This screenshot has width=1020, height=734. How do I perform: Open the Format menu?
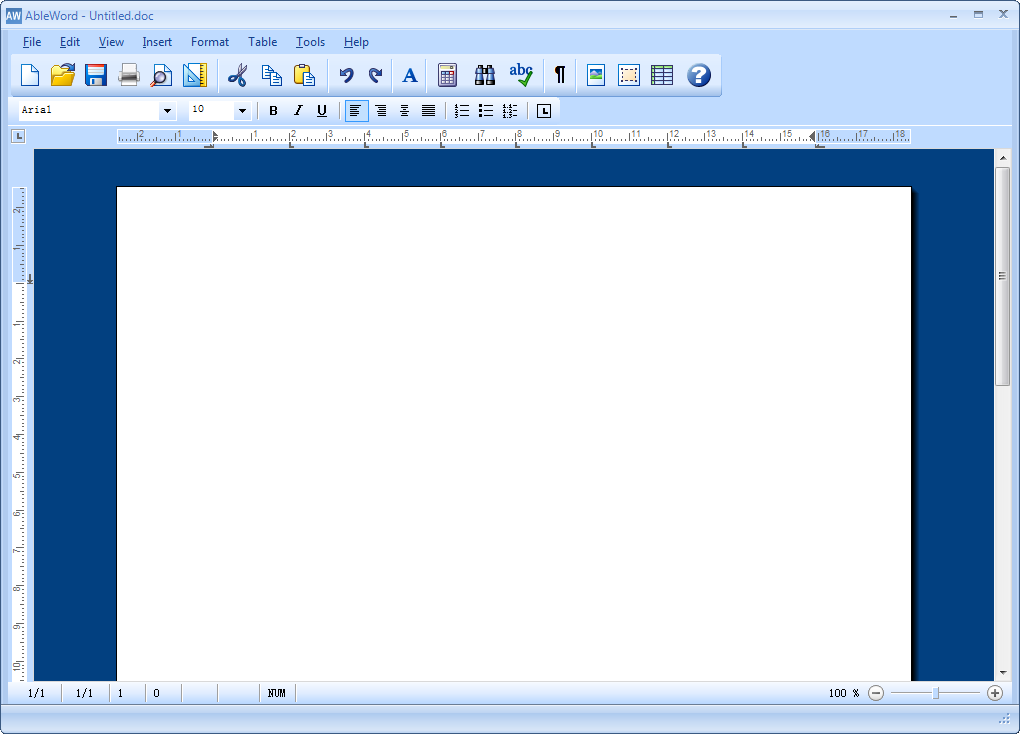209,42
